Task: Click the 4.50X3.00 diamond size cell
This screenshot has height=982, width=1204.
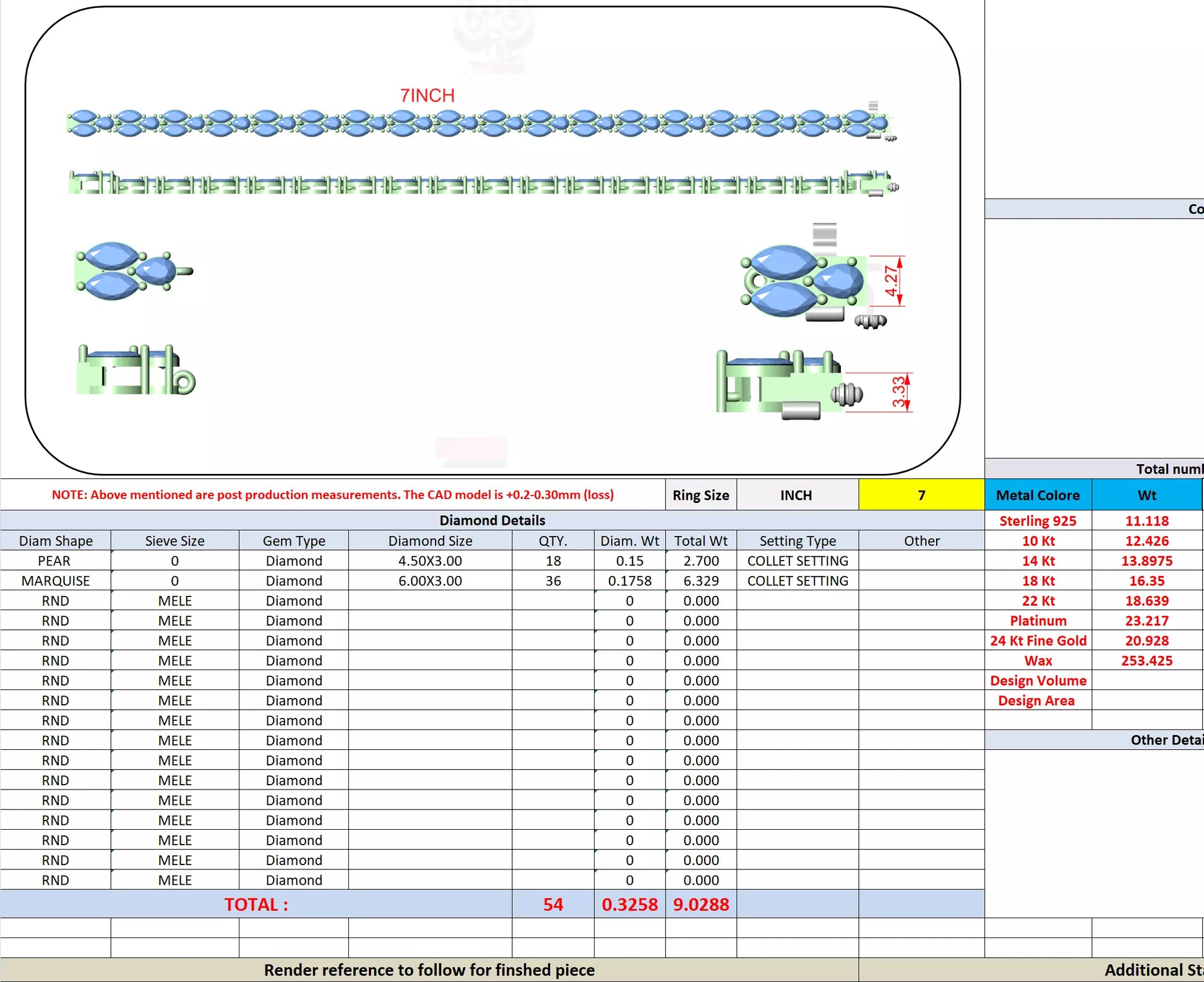Action: click(430, 561)
